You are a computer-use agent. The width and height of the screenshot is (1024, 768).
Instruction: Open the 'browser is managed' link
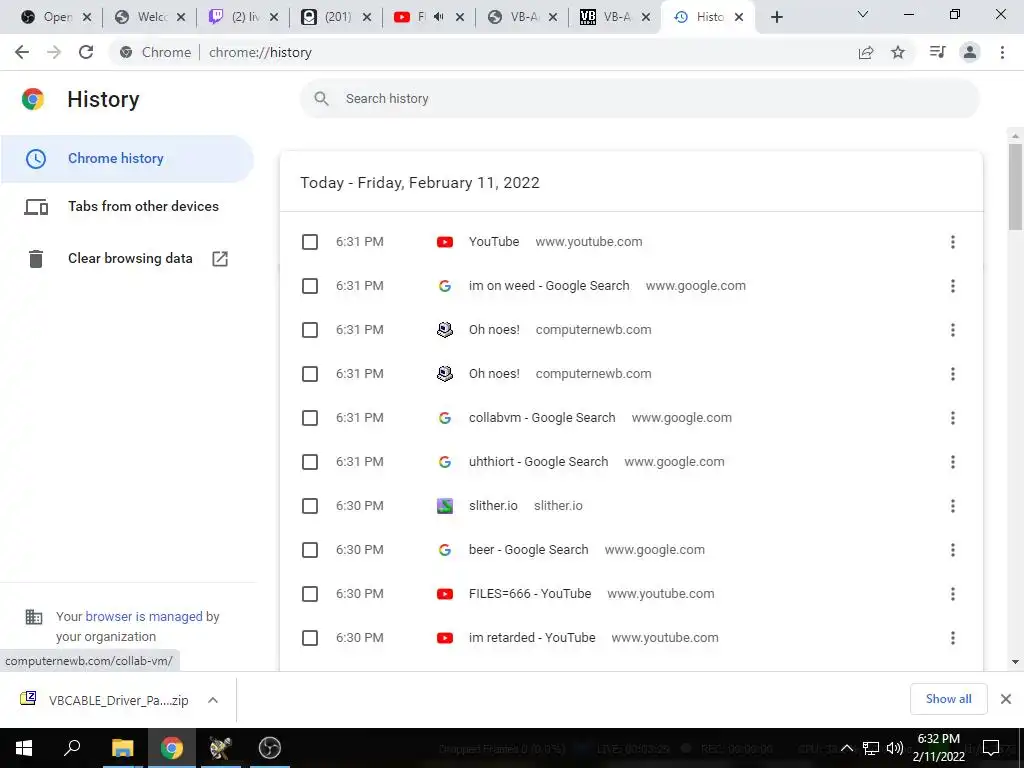(x=144, y=616)
